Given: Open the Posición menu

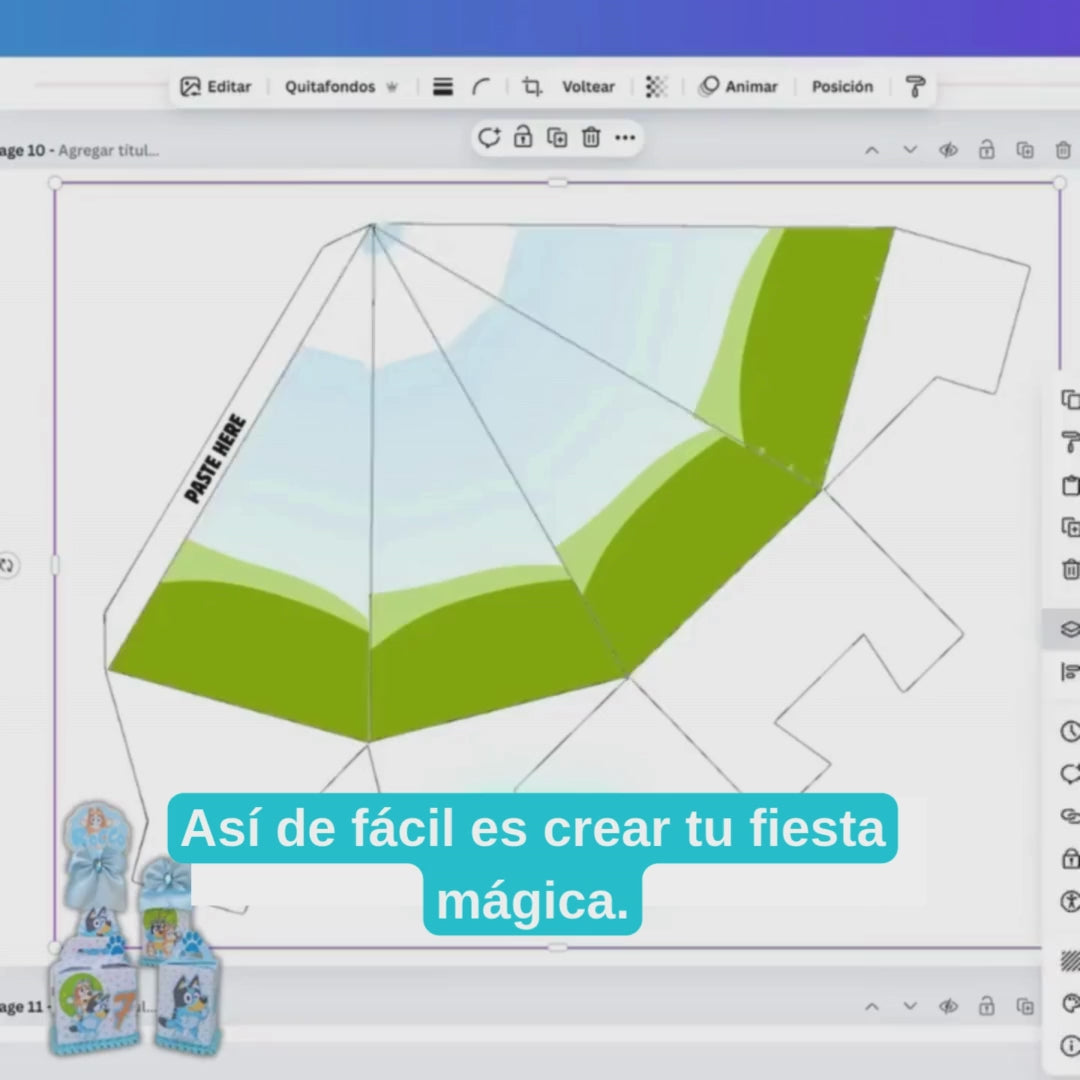Looking at the screenshot, I should tap(842, 87).
